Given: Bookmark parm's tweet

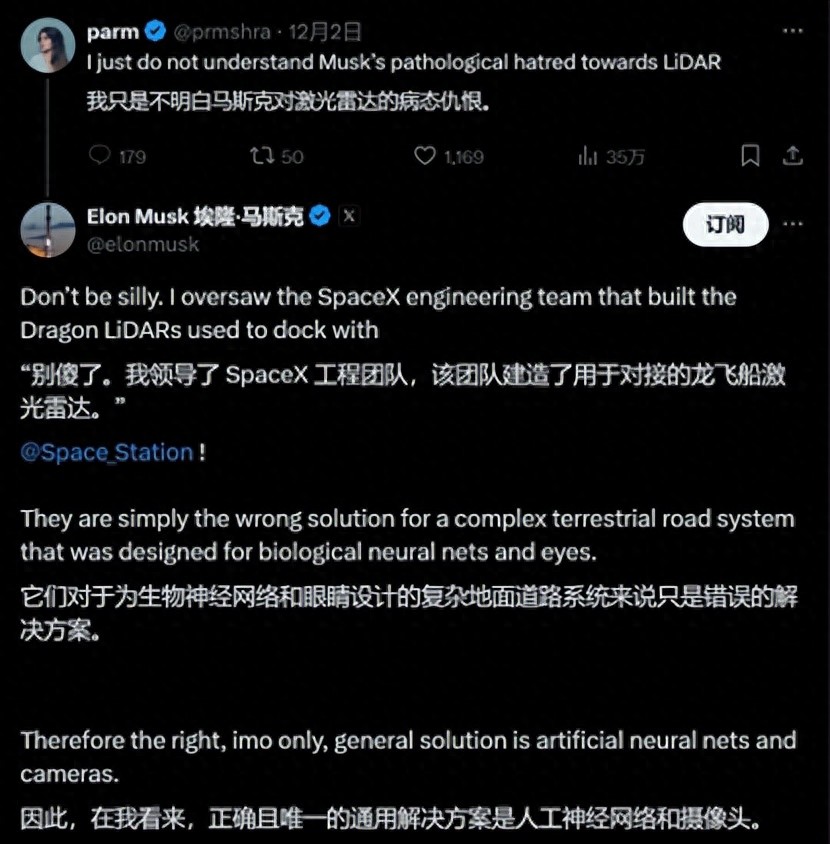Looking at the screenshot, I should (x=750, y=156).
